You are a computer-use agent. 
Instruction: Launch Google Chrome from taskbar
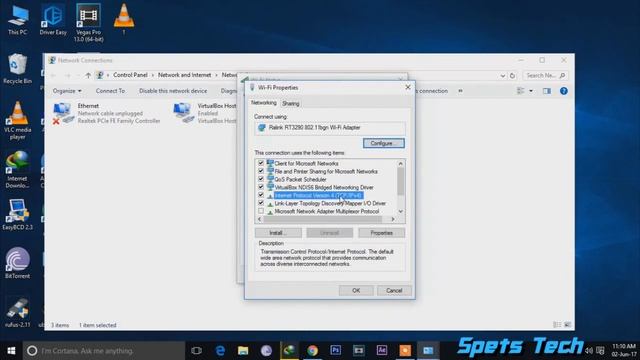[313, 351]
